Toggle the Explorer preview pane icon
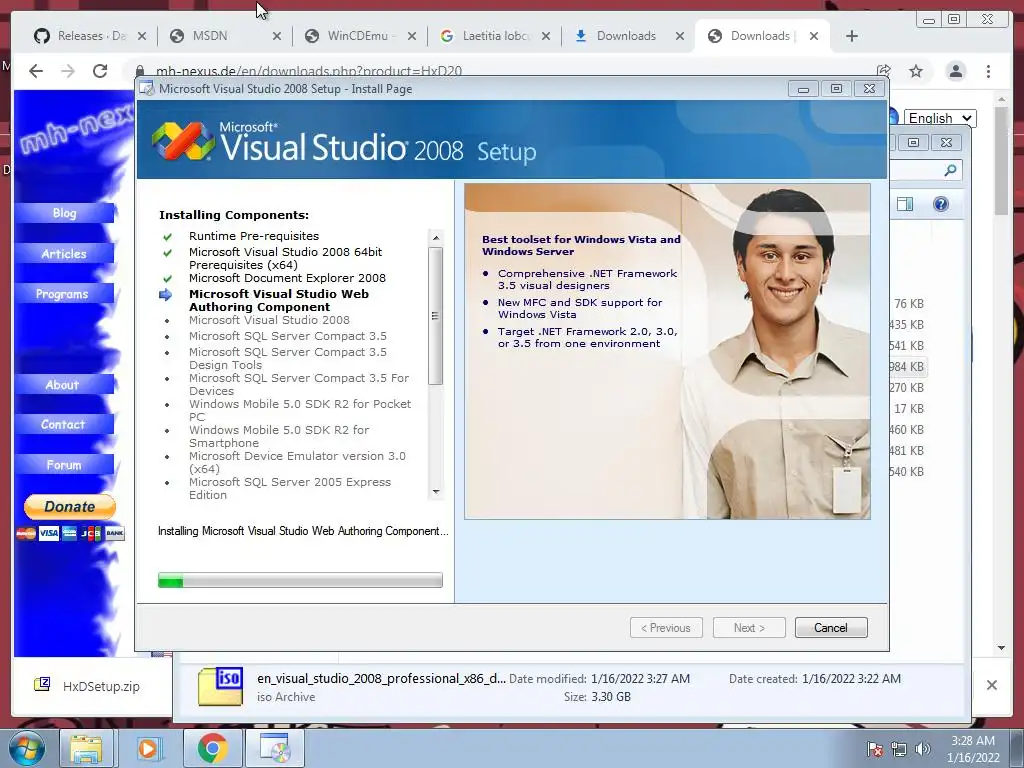Viewport: 1024px width, 768px height. pyautogui.click(x=905, y=204)
